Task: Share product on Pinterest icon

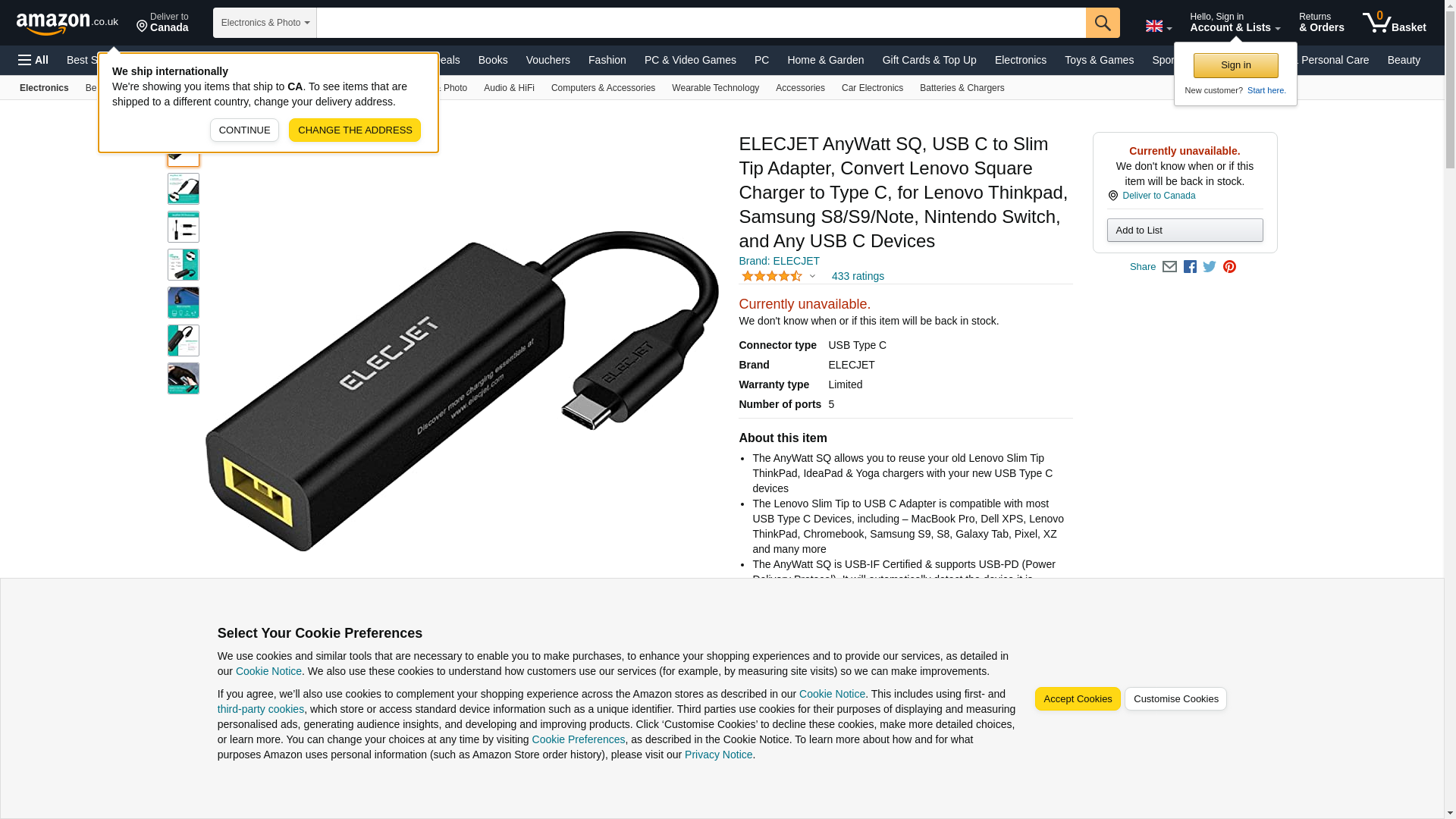Action: click(1229, 267)
